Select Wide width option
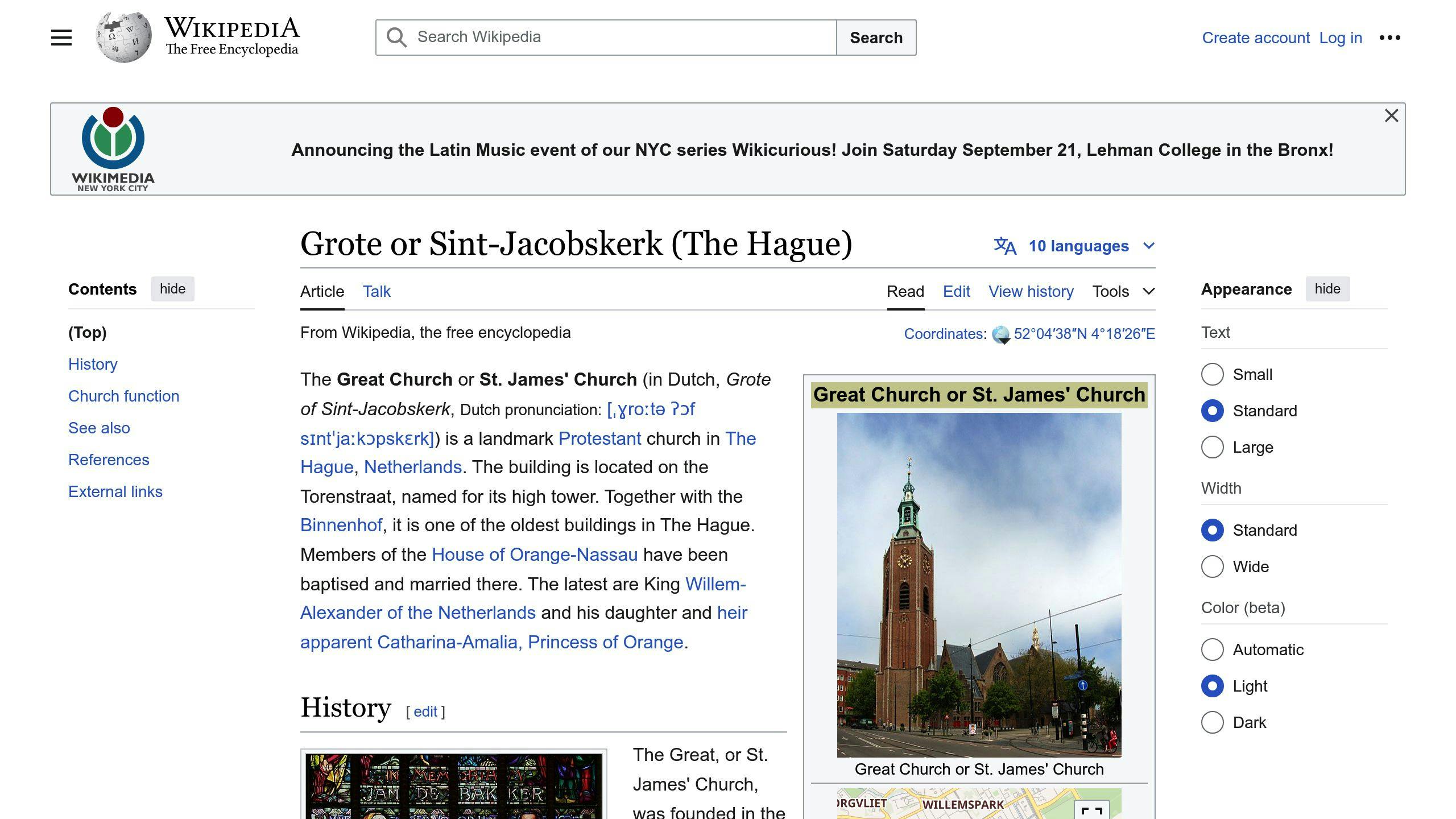 pyautogui.click(x=1212, y=566)
